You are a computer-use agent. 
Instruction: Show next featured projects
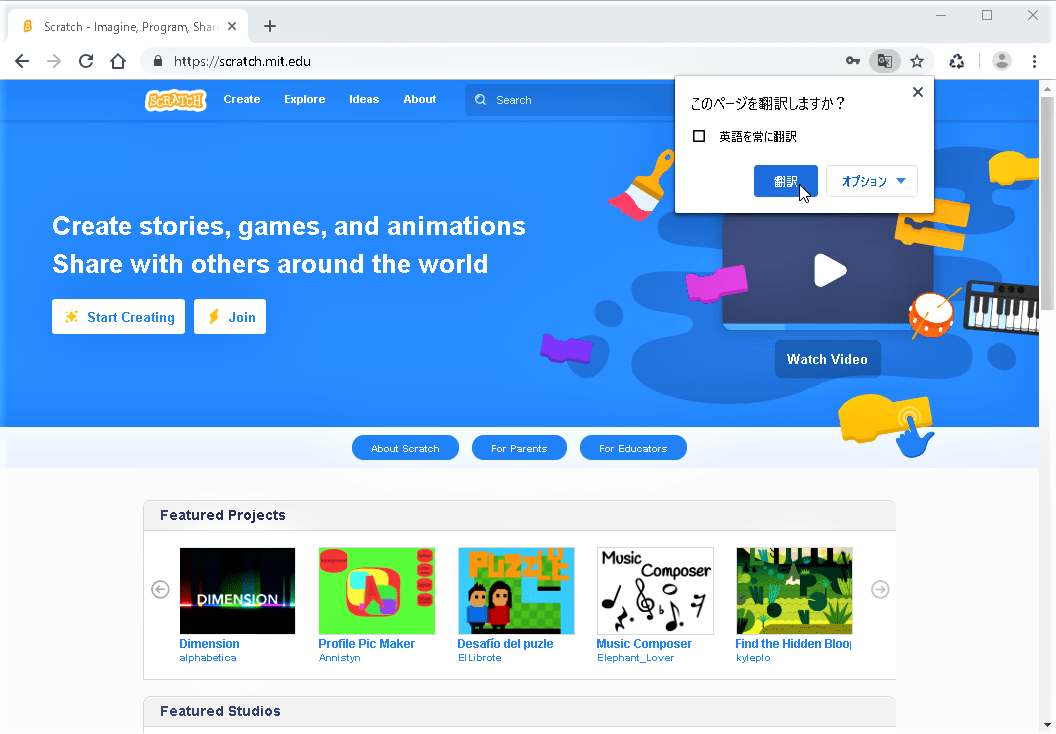(880, 589)
